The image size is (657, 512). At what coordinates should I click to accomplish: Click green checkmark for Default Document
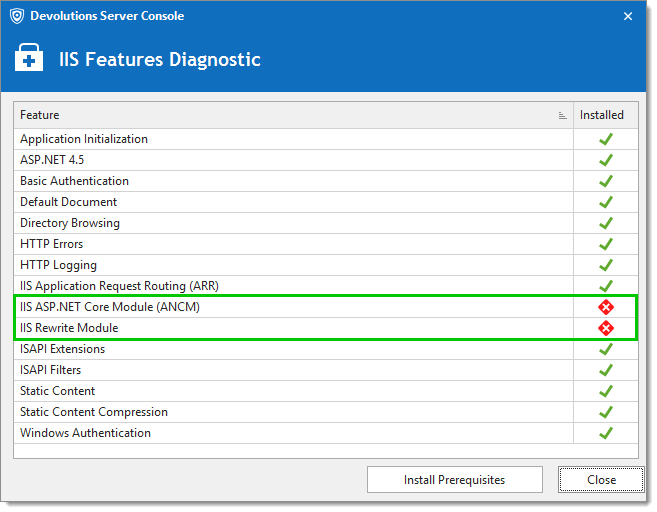(606, 202)
